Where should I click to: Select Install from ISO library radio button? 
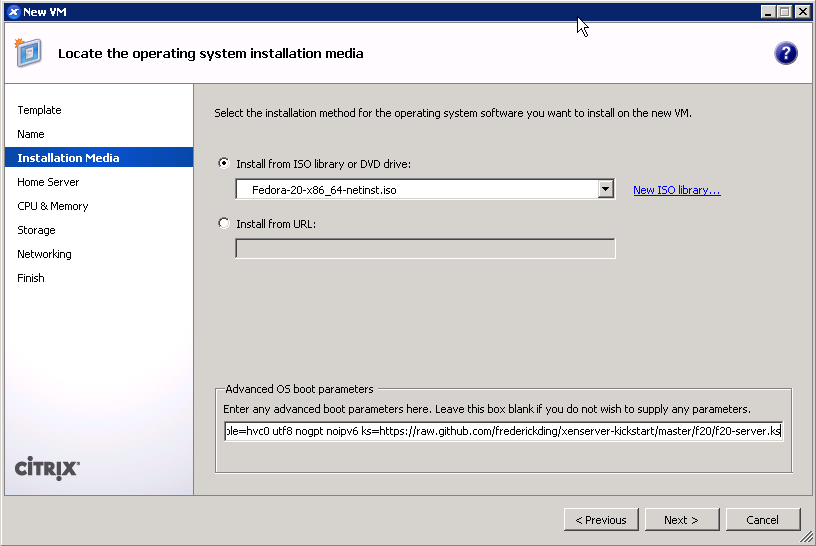click(x=224, y=163)
